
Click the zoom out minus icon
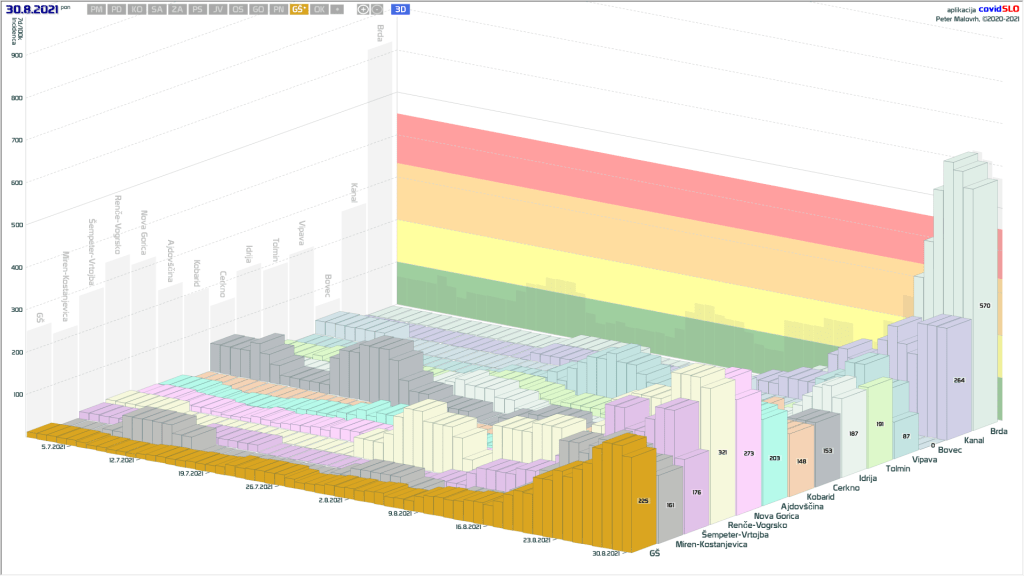377,9
